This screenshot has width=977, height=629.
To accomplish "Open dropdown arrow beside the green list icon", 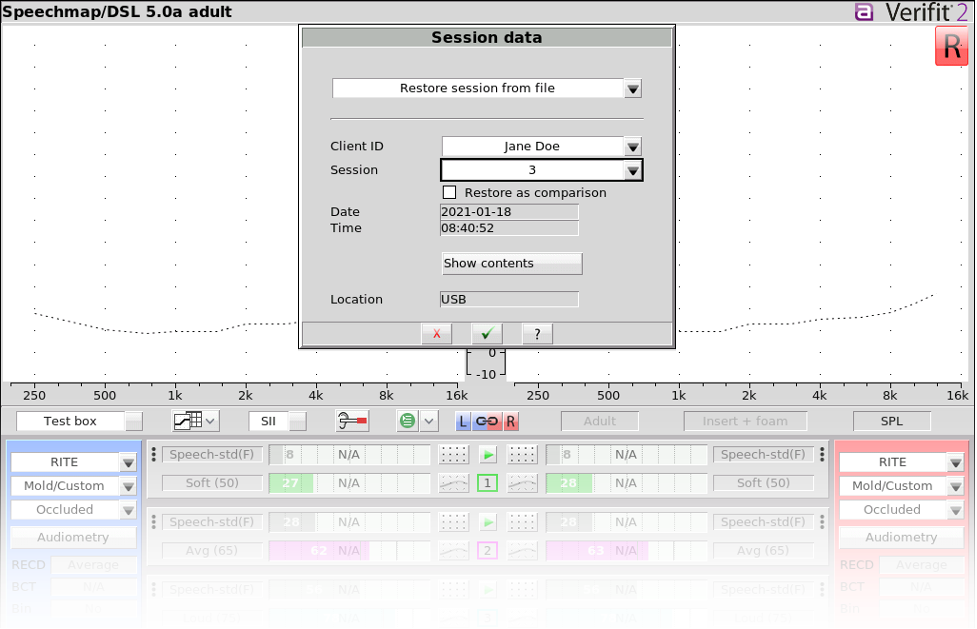I will coord(429,421).
